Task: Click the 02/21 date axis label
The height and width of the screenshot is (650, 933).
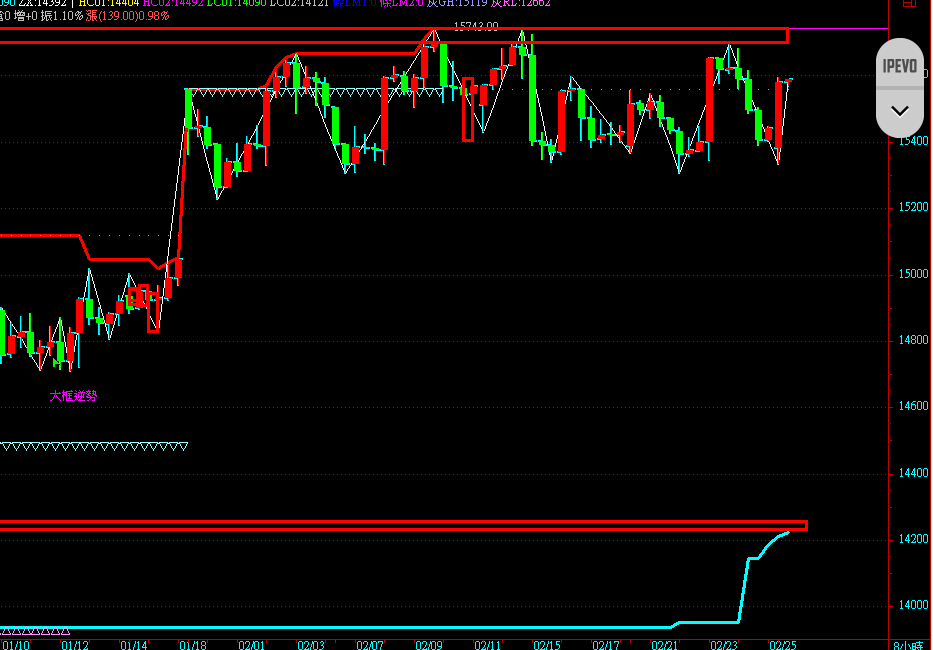Action: click(x=665, y=645)
